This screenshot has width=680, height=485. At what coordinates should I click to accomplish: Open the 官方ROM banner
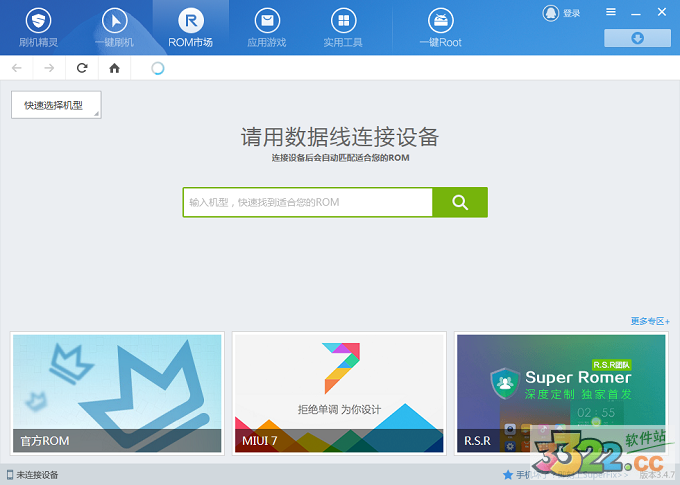tap(117, 393)
